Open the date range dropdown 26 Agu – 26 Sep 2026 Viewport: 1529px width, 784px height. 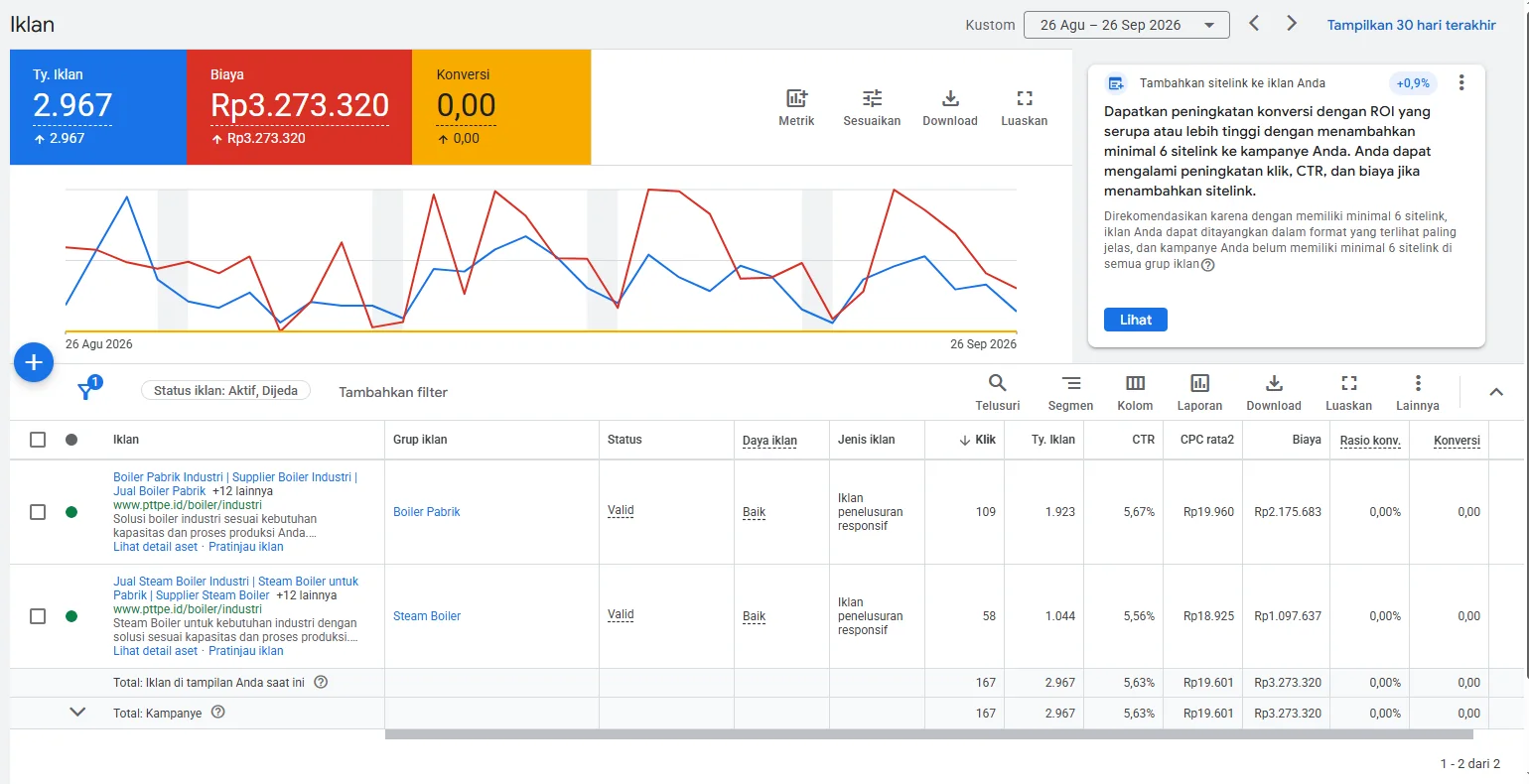coord(1127,25)
